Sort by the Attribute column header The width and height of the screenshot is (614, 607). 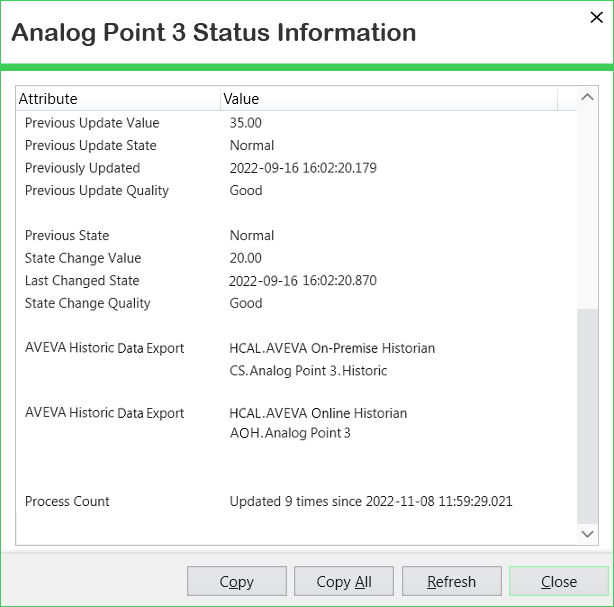coord(118,99)
